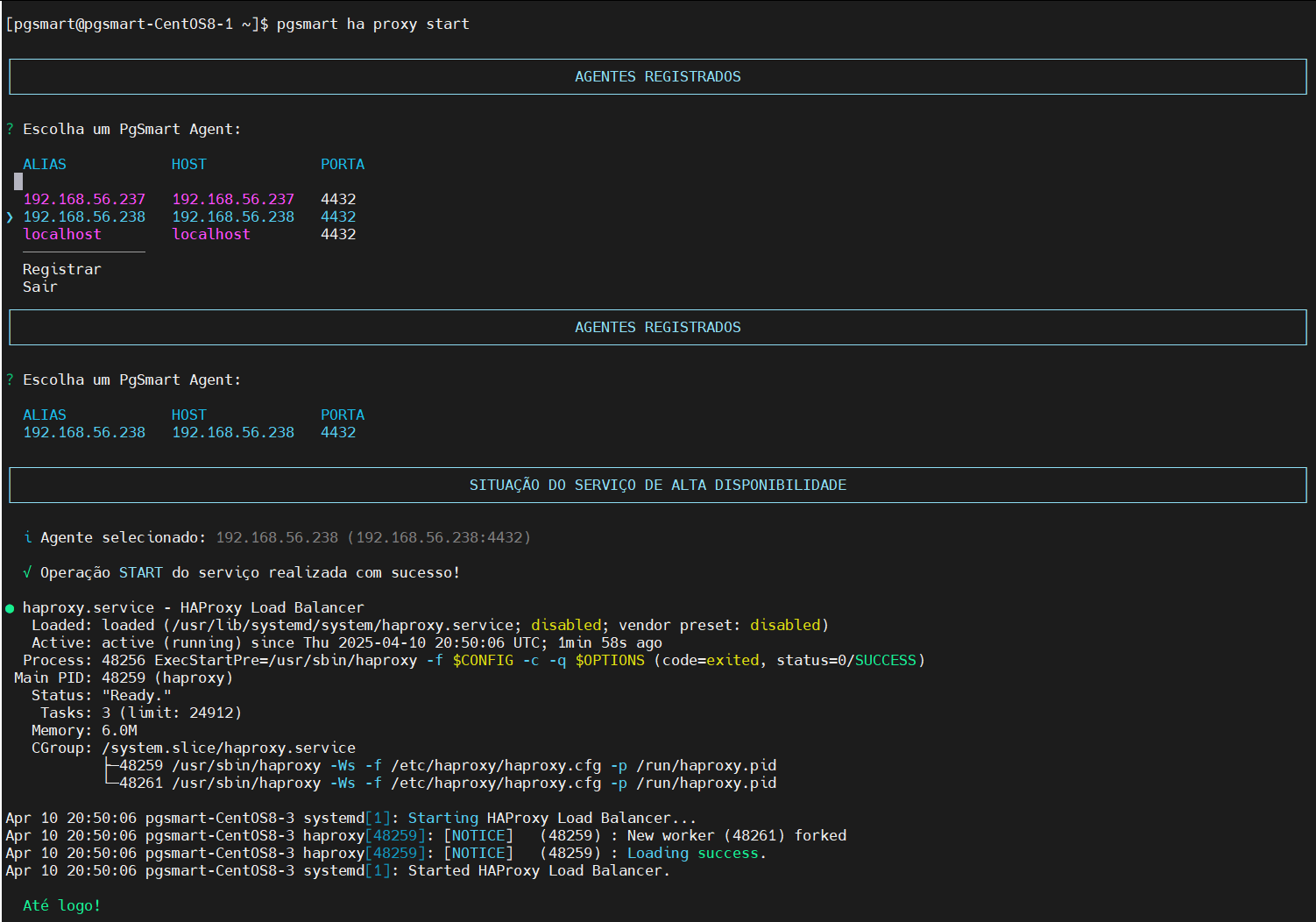The image size is (1316, 922).
Task: Click the green haproxy.service status dot
Action: (x=10, y=608)
